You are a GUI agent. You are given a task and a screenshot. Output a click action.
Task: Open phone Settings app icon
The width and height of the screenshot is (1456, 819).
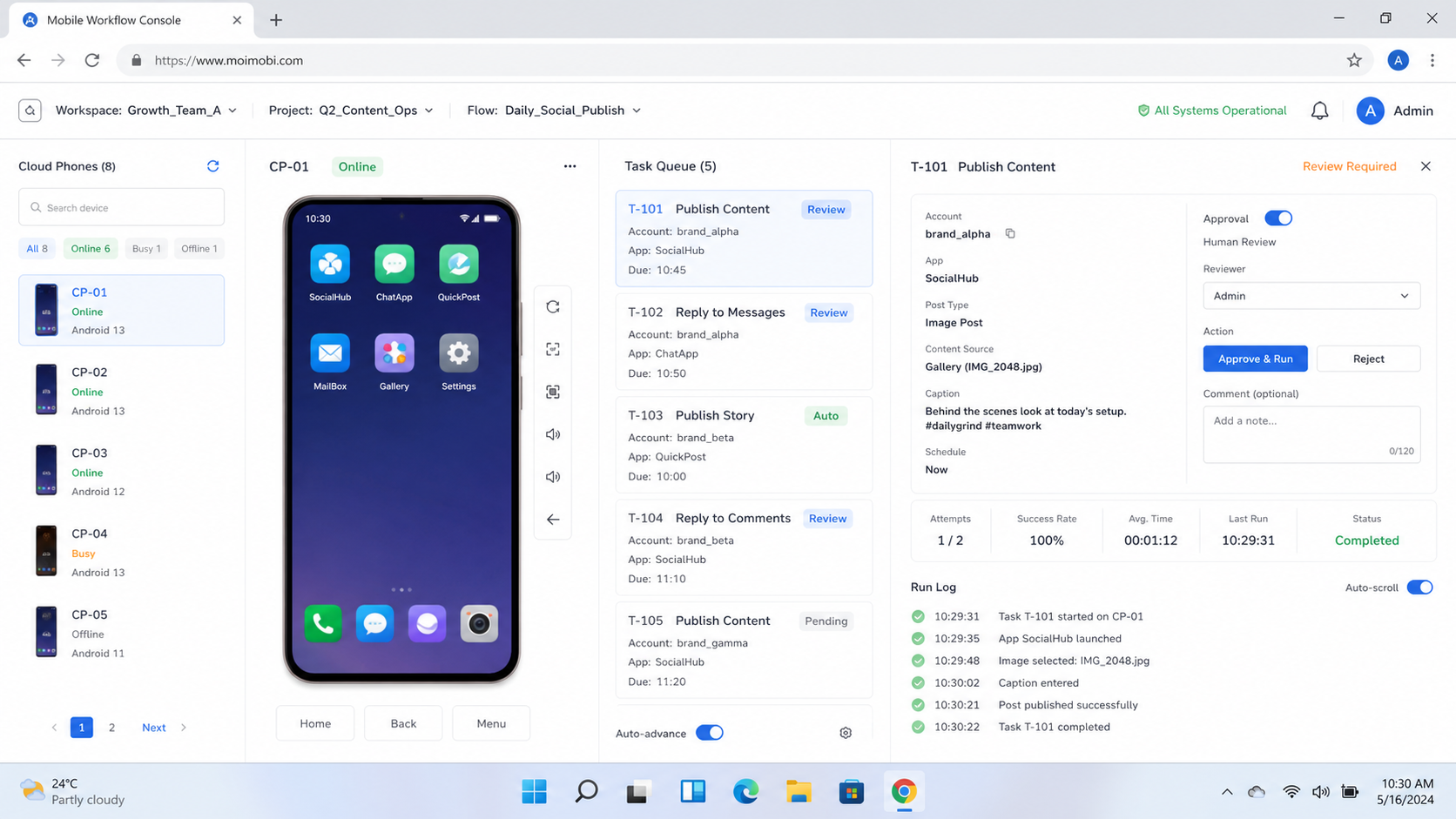coord(459,353)
